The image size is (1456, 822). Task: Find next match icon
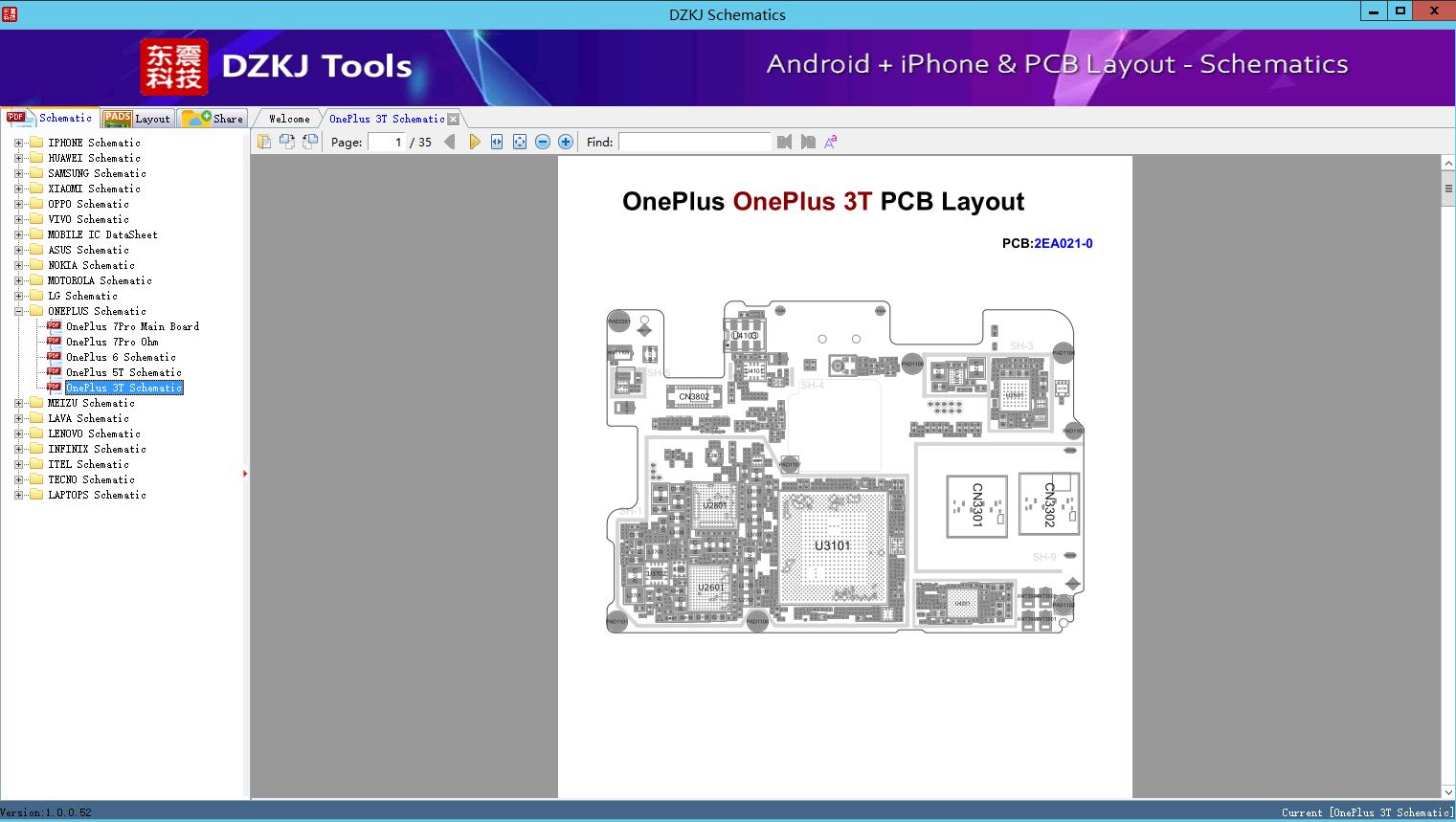click(808, 142)
